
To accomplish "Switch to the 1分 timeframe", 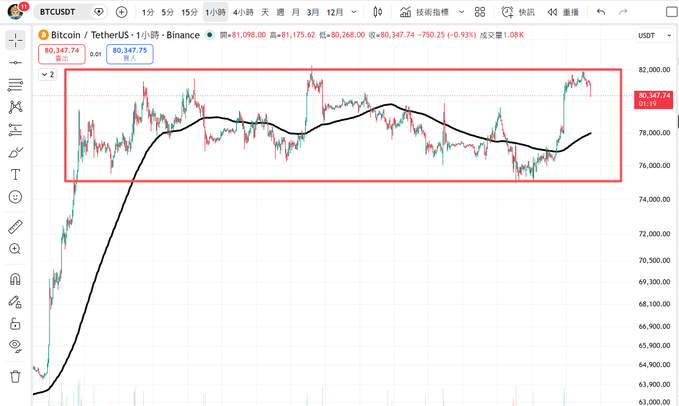I will [x=148, y=12].
